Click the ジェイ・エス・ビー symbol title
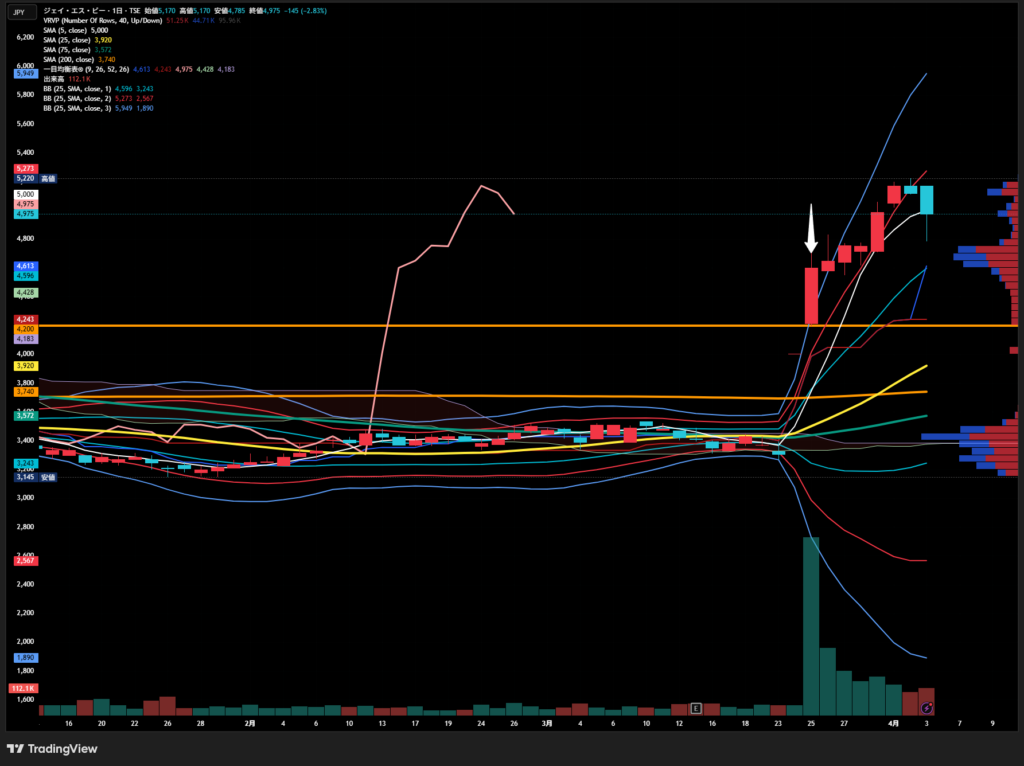This screenshot has width=1024, height=766. coord(90,10)
